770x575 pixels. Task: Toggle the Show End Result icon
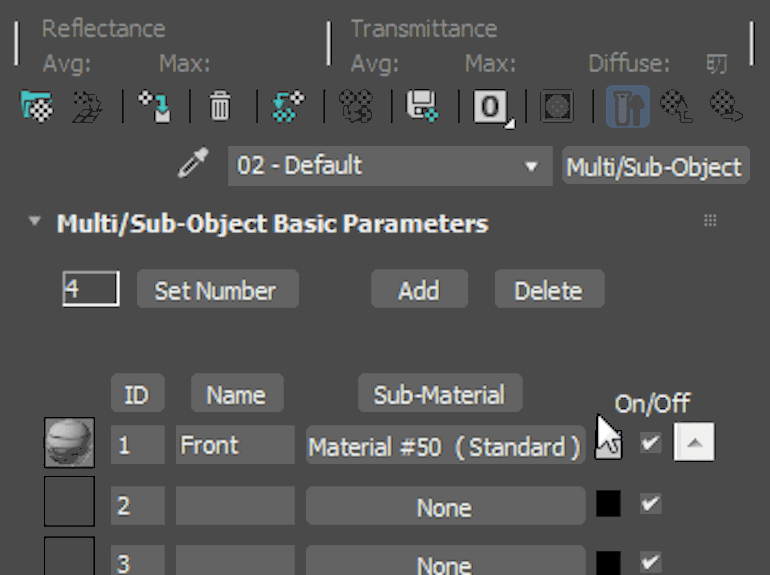pos(626,105)
